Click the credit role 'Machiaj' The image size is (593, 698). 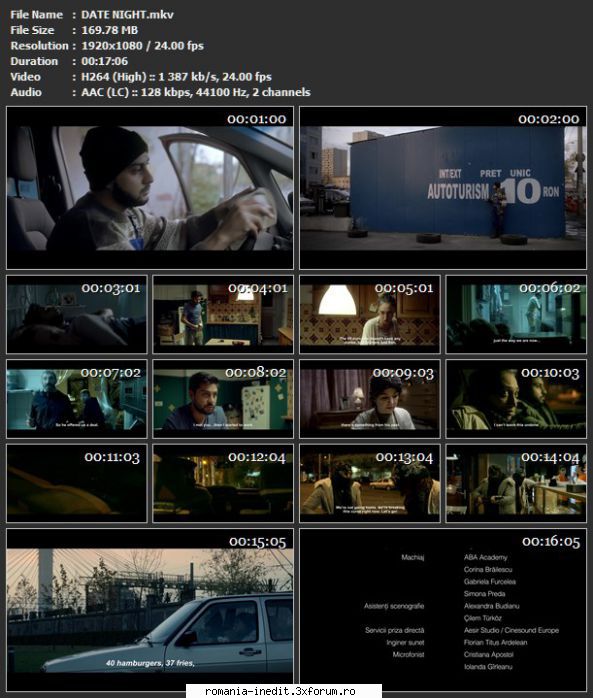[413, 557]
